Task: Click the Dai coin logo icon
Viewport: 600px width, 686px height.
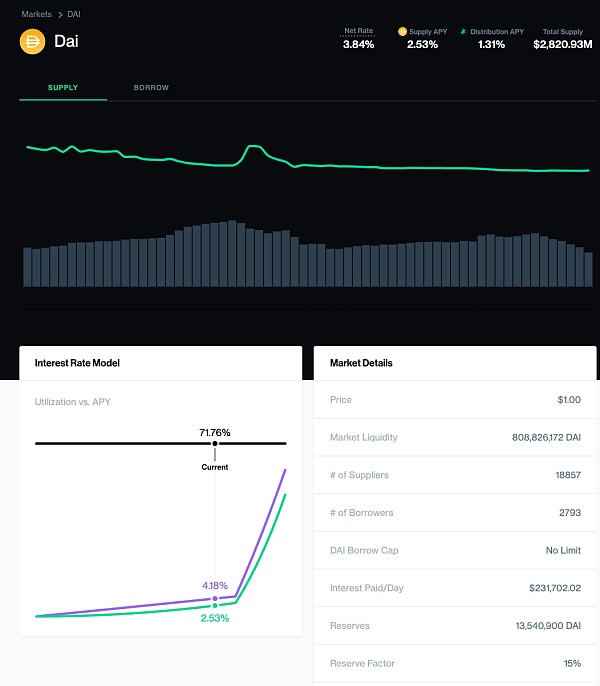Action: [x=33, y=42]
